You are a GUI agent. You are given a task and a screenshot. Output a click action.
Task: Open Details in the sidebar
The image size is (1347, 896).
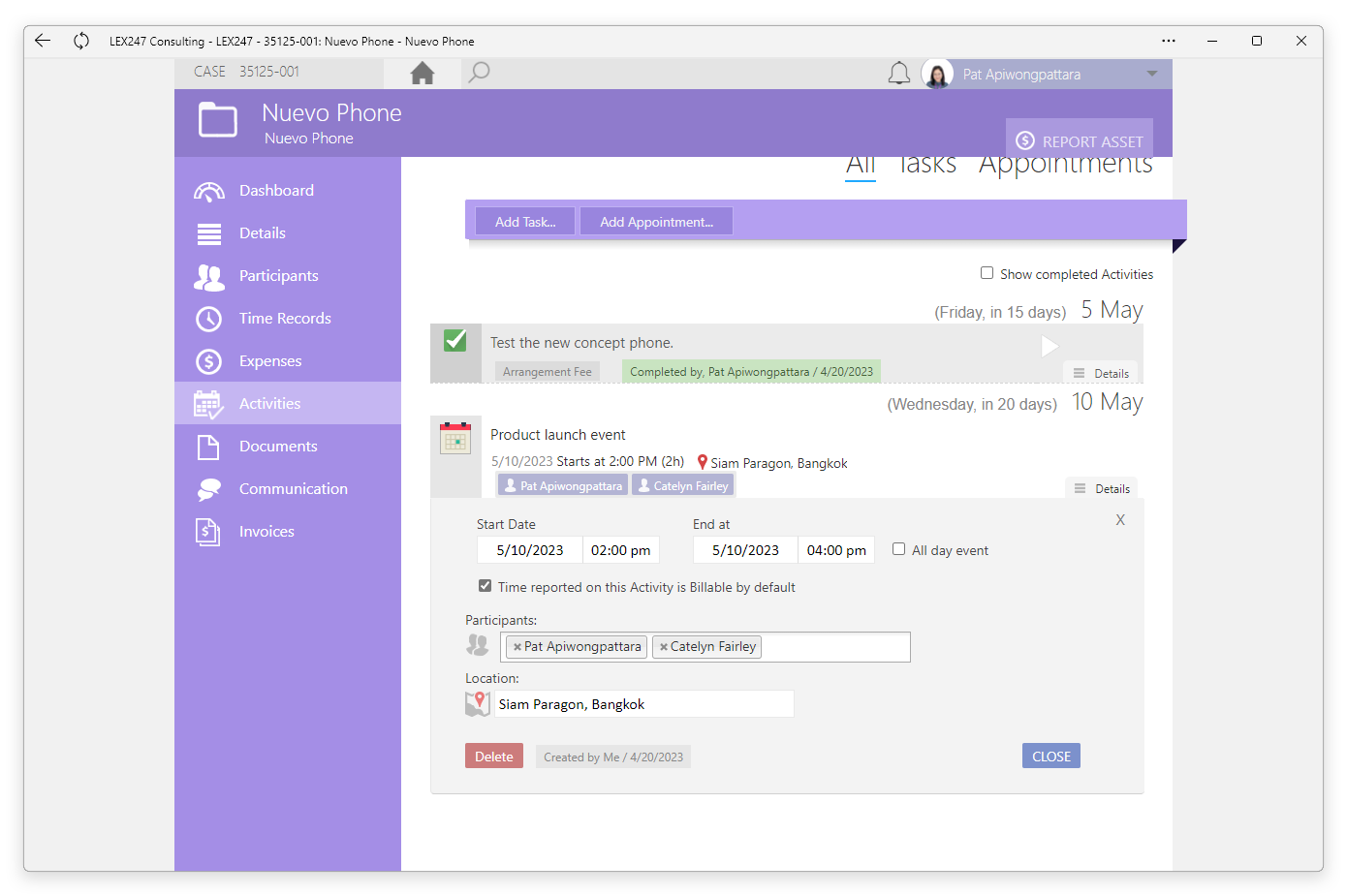(x=288, y=233)
